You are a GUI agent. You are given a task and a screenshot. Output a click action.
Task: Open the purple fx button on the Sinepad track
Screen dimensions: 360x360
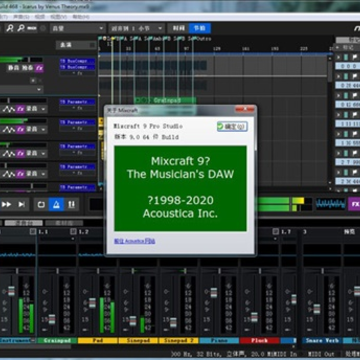tap(20, 153)
